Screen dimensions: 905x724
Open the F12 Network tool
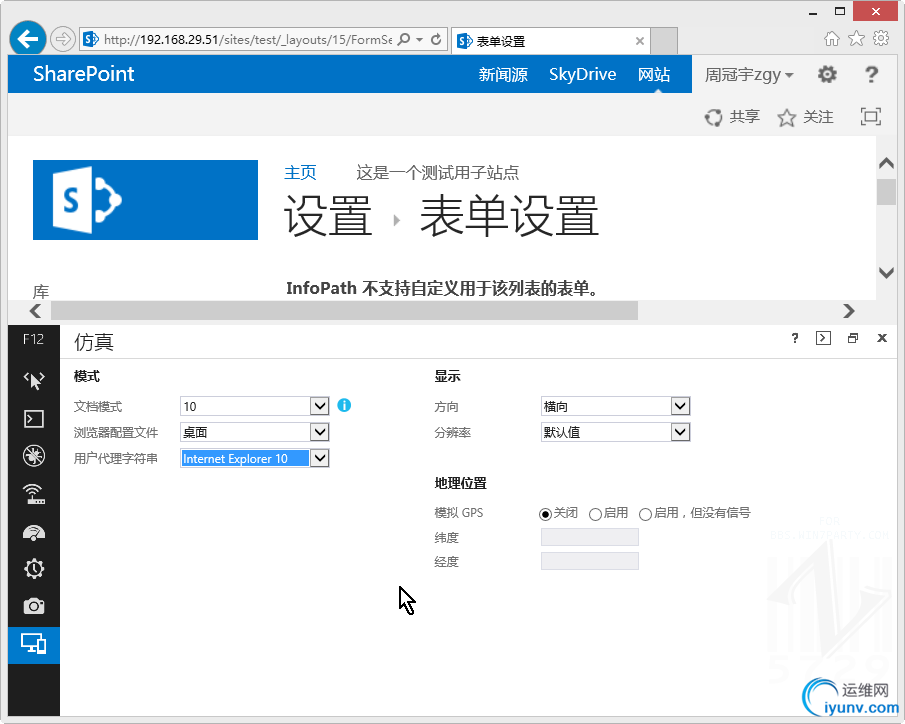(33, 494)
